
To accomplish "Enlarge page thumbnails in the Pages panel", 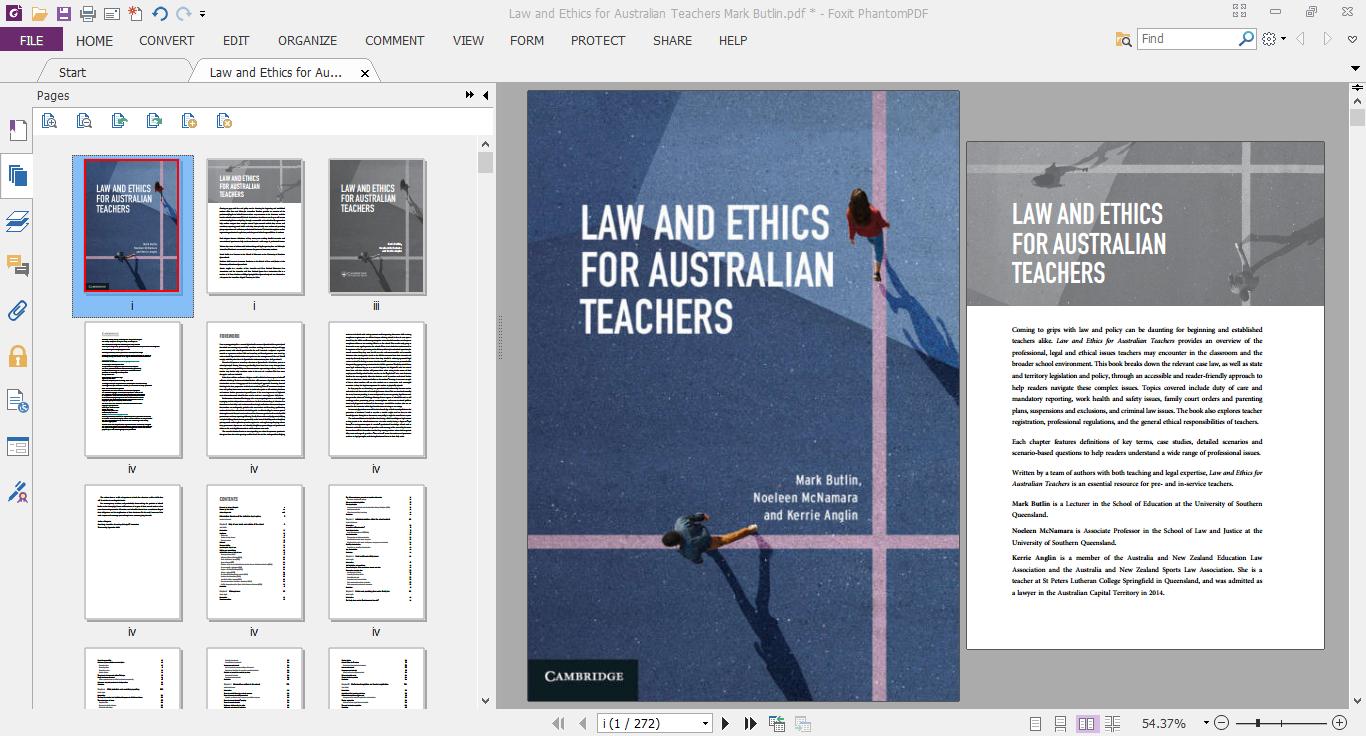I will pyautogui.click(x=49, y=121).
